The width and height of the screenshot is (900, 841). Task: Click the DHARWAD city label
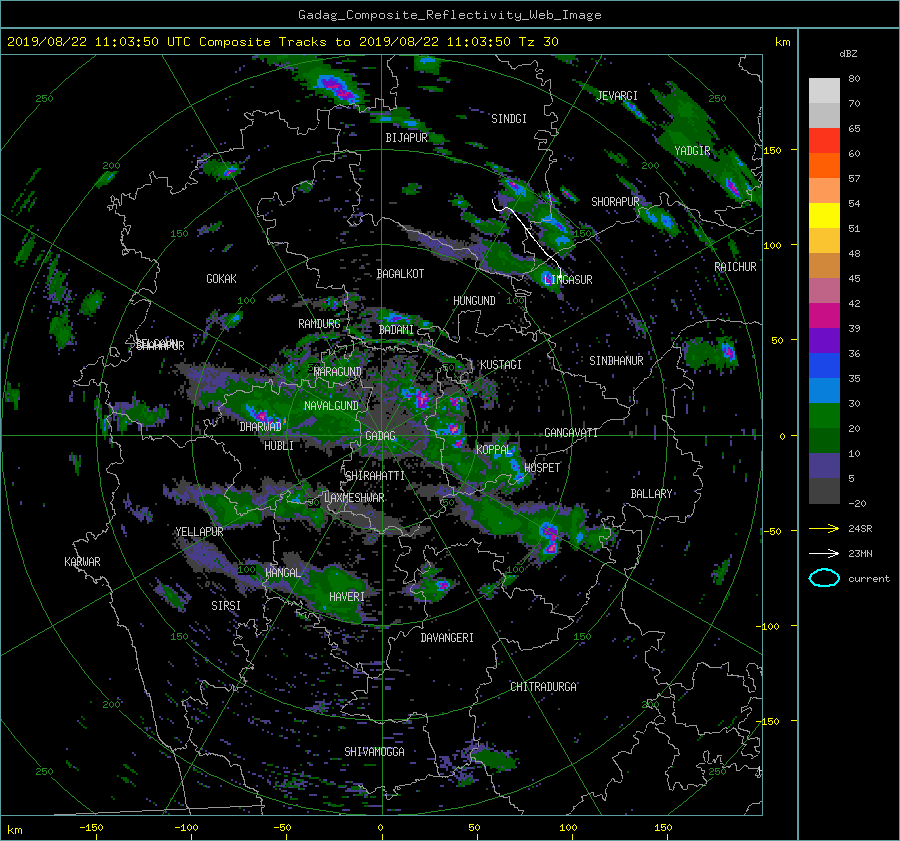click(x=260, y=427)
